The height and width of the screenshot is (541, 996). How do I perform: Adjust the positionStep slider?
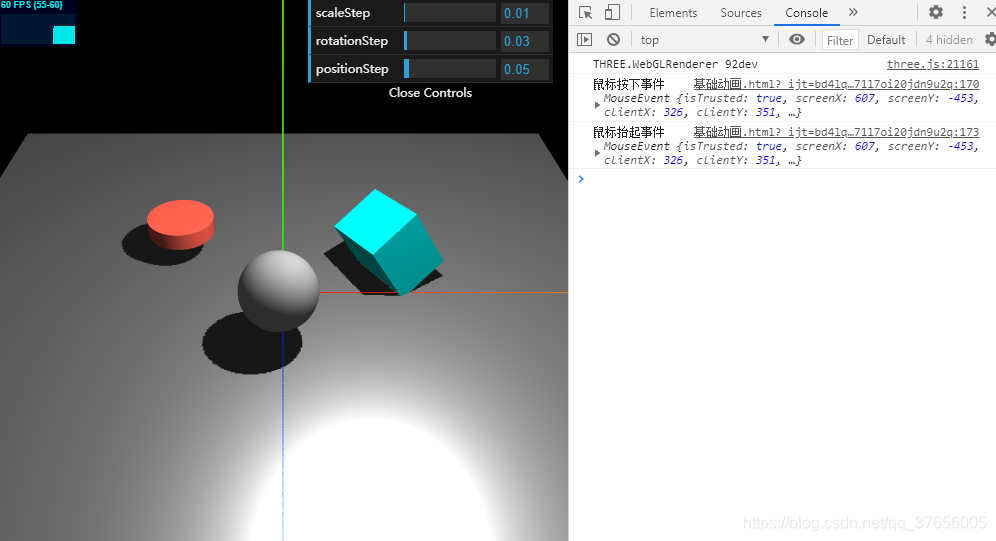pos(450,69)
